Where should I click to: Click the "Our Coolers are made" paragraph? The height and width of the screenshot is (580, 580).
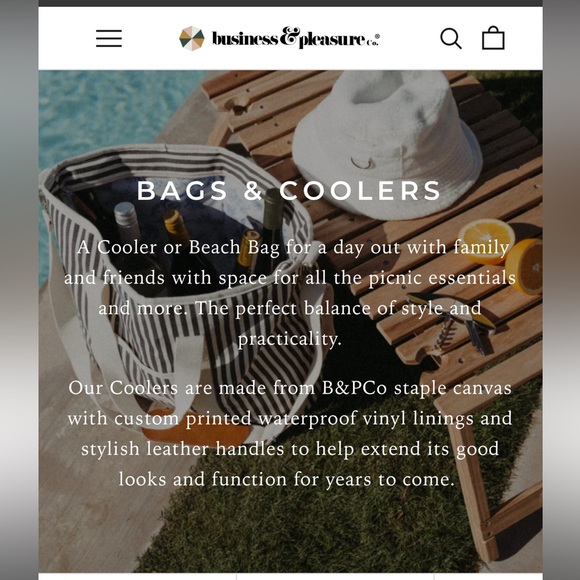[290, 434]
